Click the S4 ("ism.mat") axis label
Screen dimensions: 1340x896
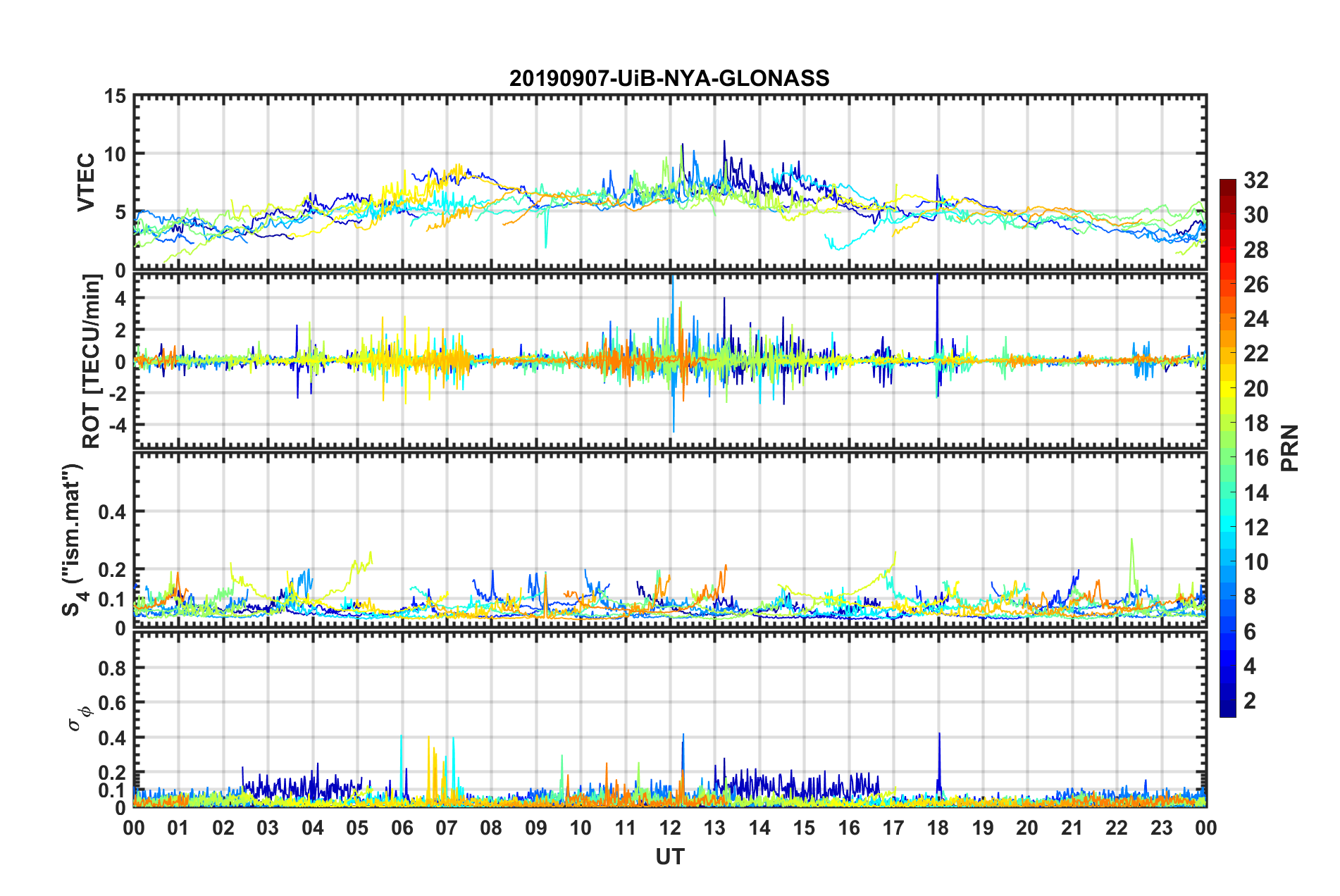point(74,540)
